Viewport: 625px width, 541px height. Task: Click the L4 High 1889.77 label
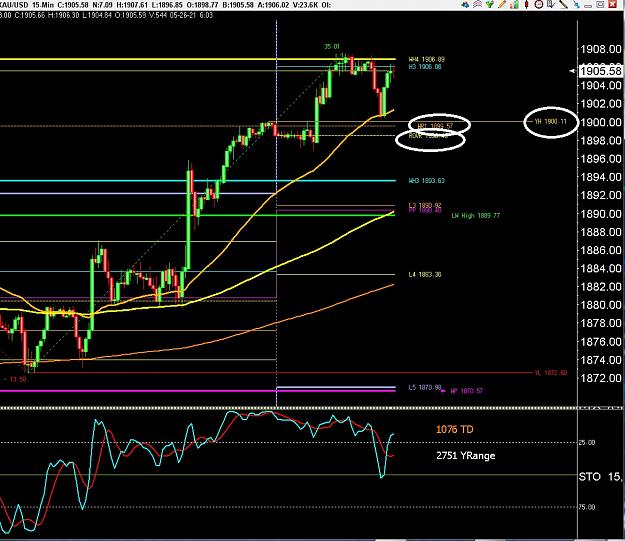point(476,216)
